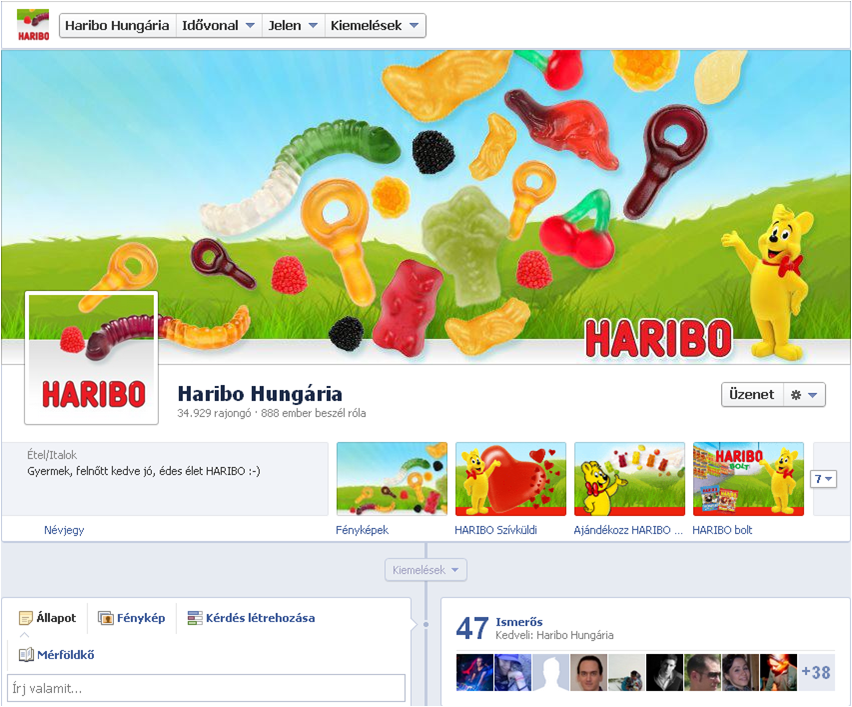Open the Haribo Hungária page name button
The image size is (852, 707).
(117, 26)
